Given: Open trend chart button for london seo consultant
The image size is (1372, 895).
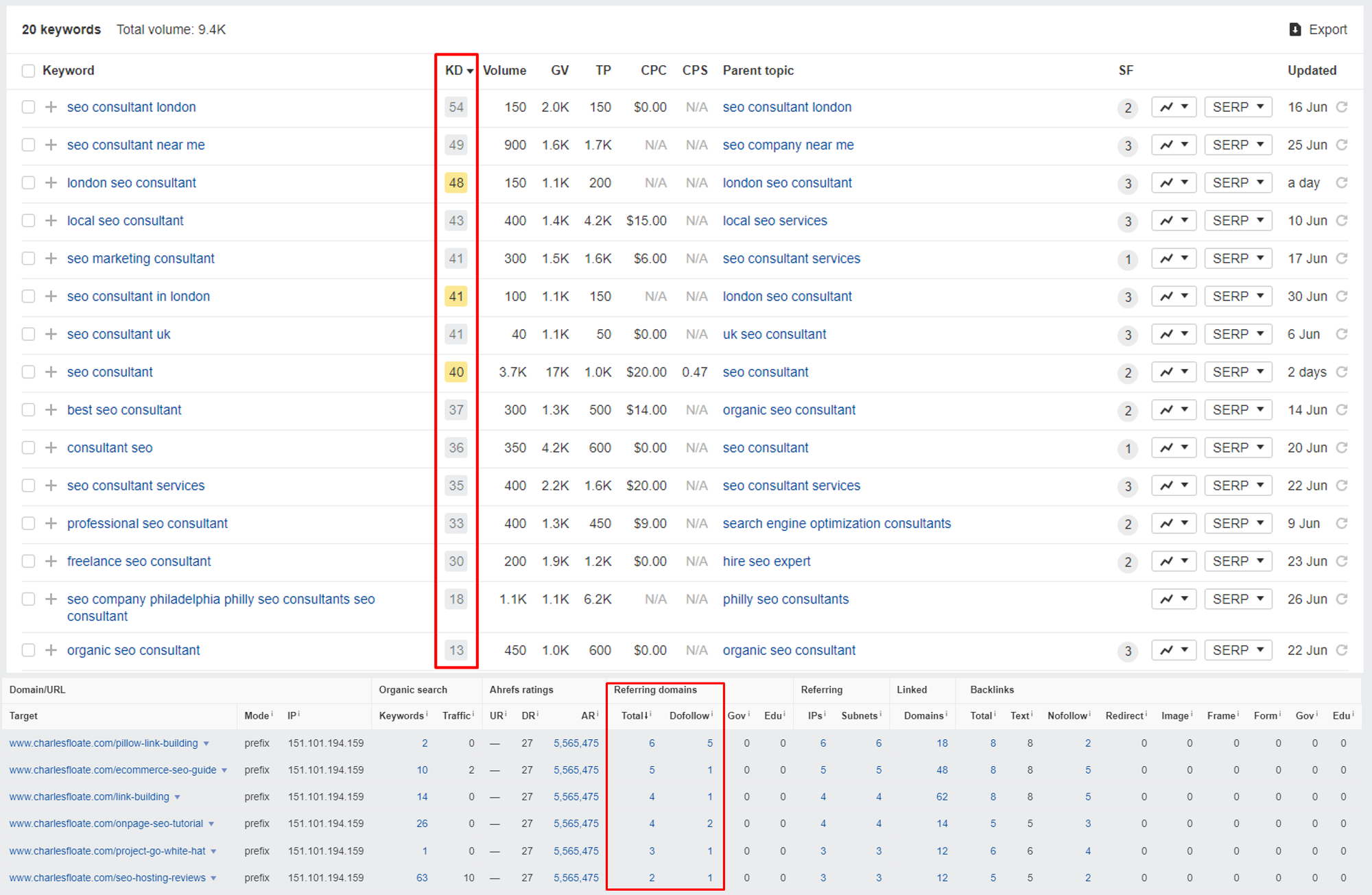Looking at the screenshot, I should coord(1173,183).
